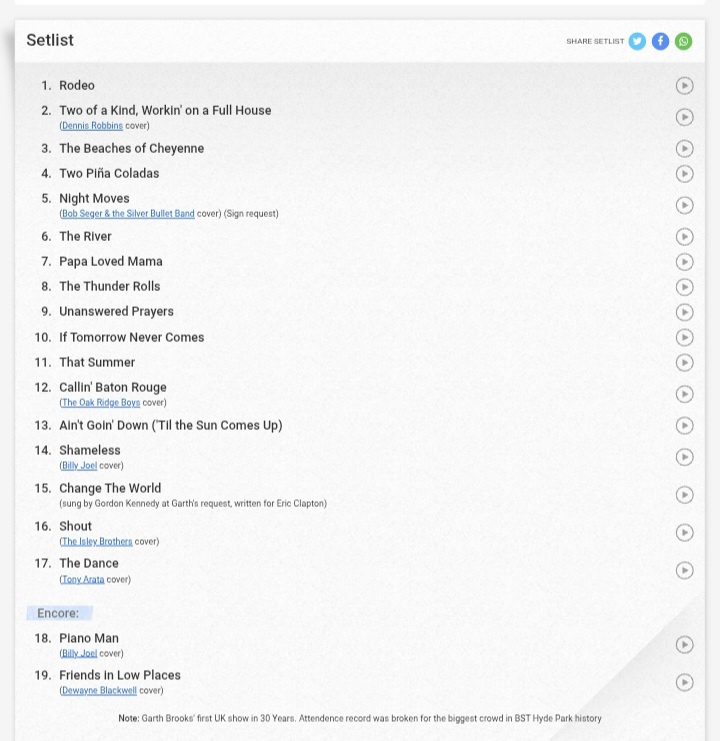Screen dimensions: 720x741
Task: Play the song Rodeo
Action: coord(684,86)
